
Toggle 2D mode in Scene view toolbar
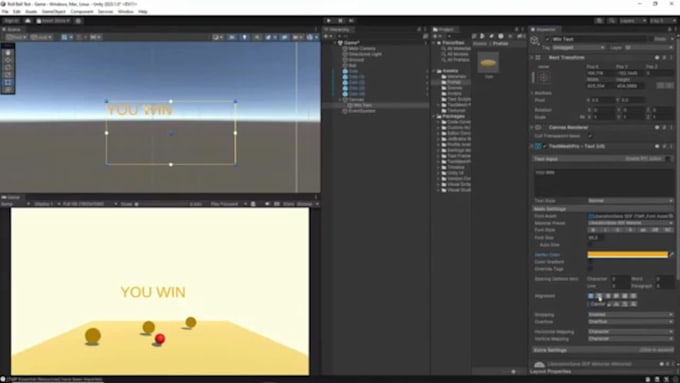pos(232,37)
